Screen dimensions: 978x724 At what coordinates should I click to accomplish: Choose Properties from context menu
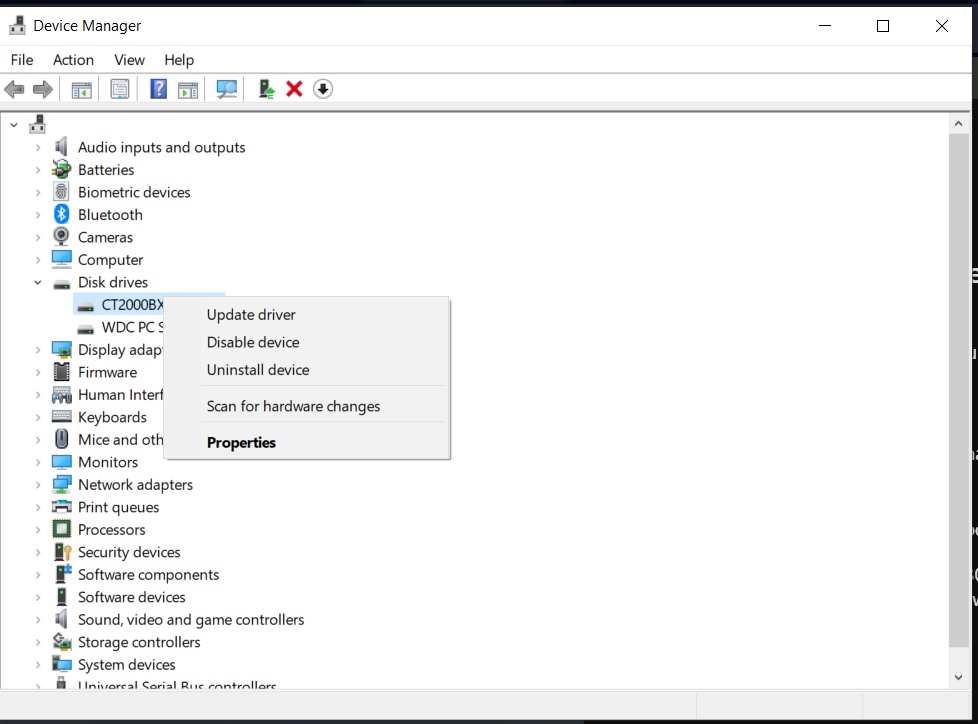(x=307, y=442)
